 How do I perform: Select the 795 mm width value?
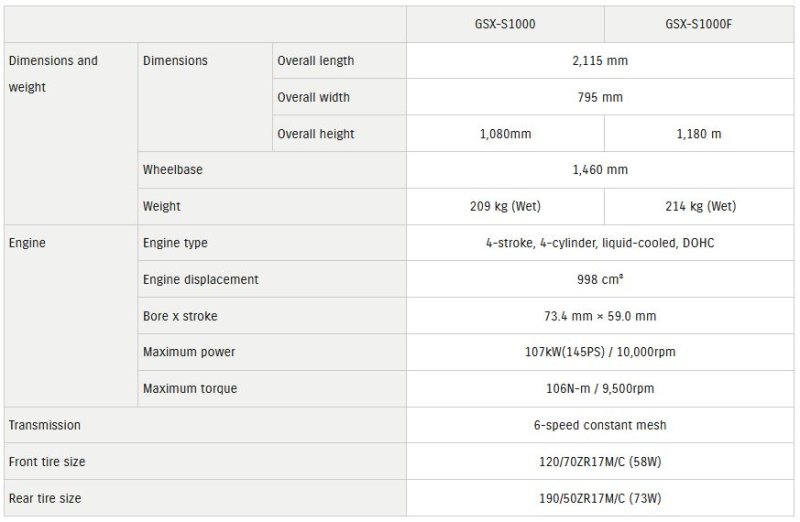click(x=601, y=97)
